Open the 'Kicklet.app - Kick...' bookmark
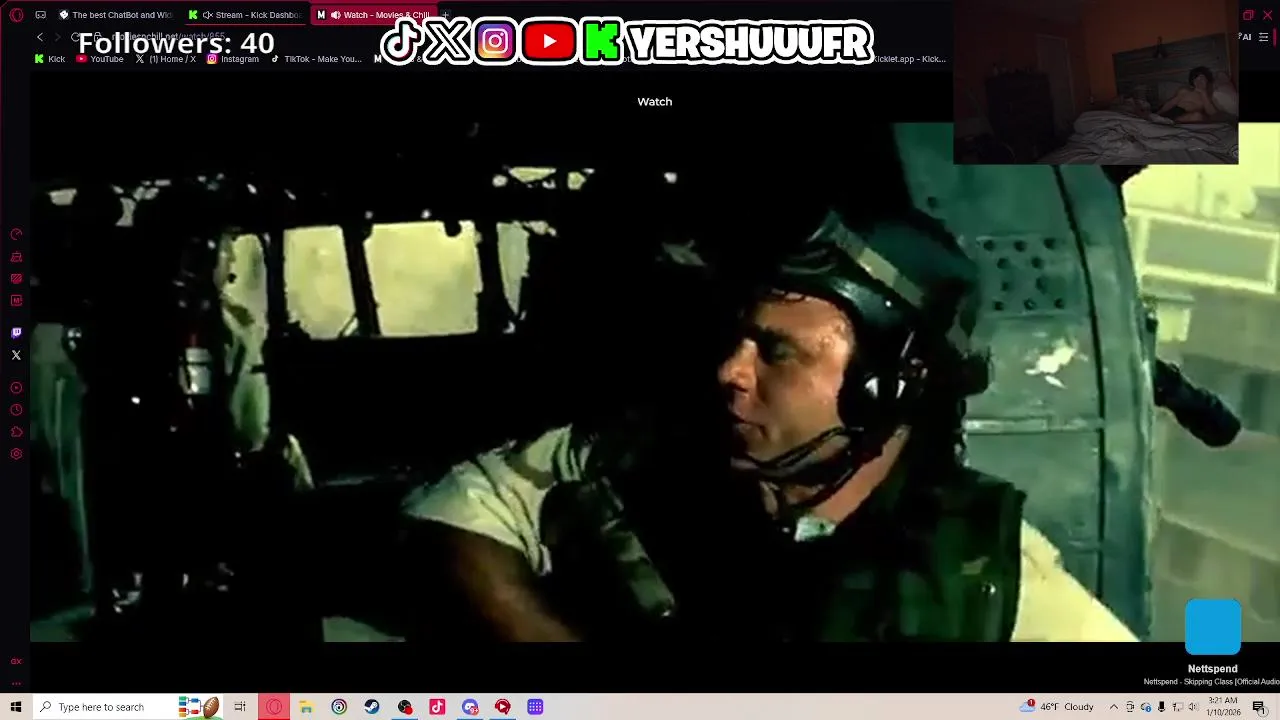Viewport: 1280px width, 720px height. click(907, 59)
